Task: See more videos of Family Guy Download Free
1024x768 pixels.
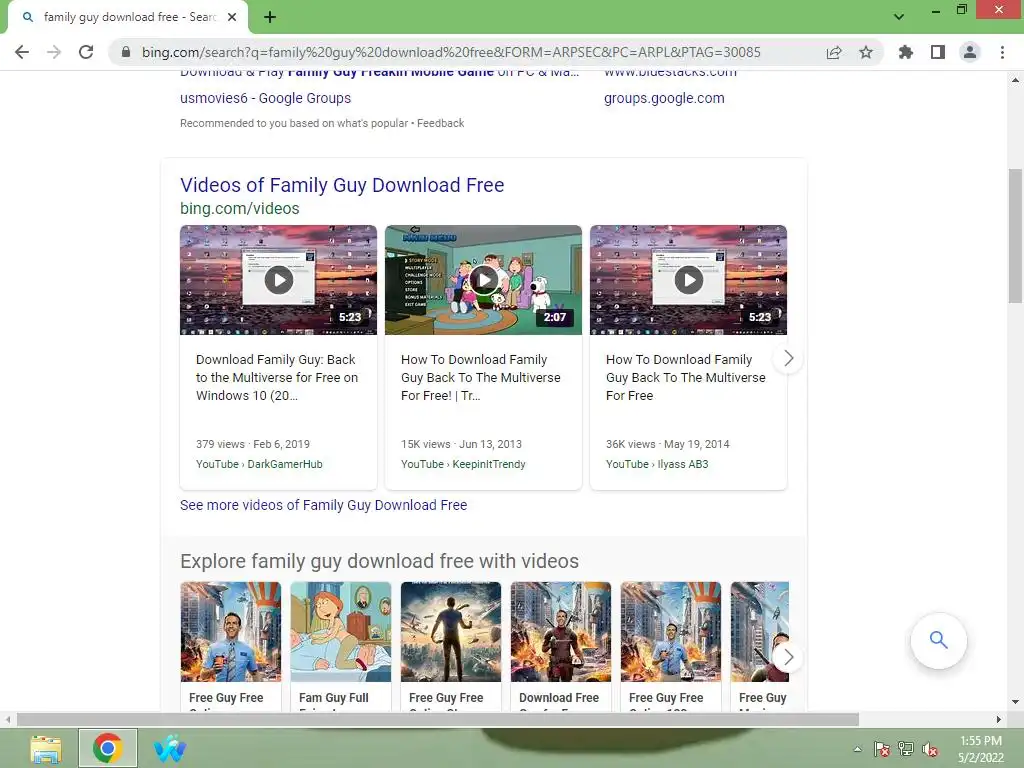Action: click(x=324, y=505)
